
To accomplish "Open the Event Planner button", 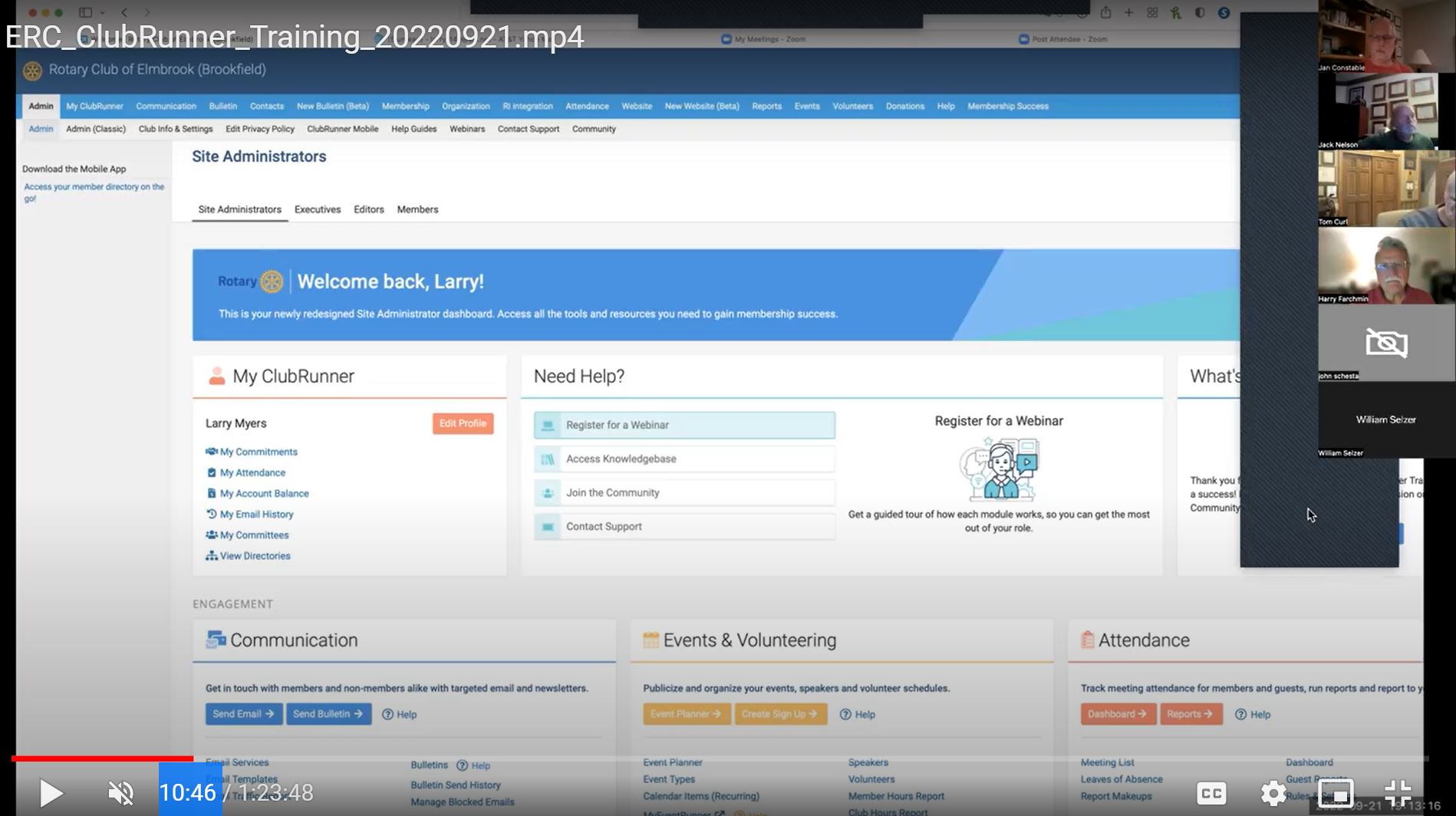I will point(686,714).
